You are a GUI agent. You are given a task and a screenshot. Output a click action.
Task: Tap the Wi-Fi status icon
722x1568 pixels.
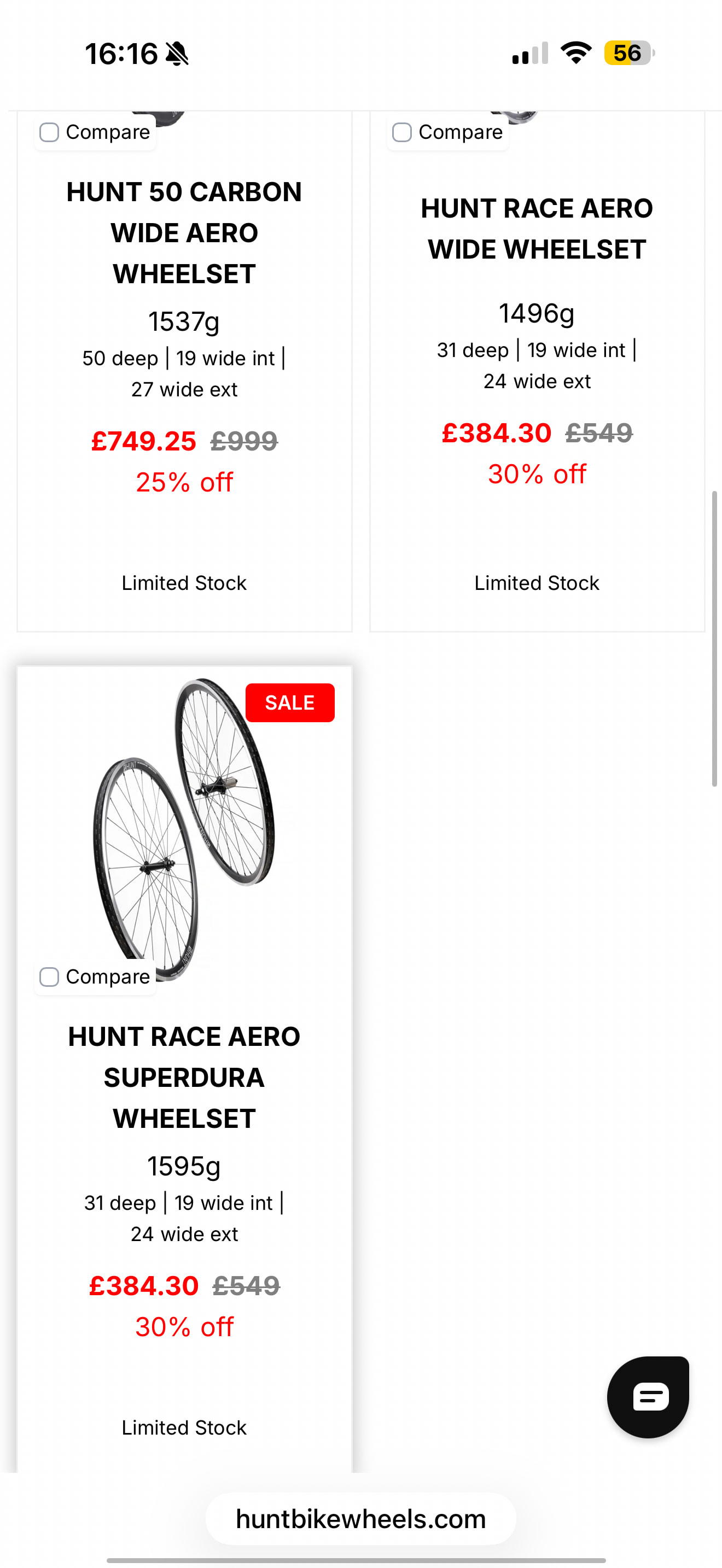[576, 53]
